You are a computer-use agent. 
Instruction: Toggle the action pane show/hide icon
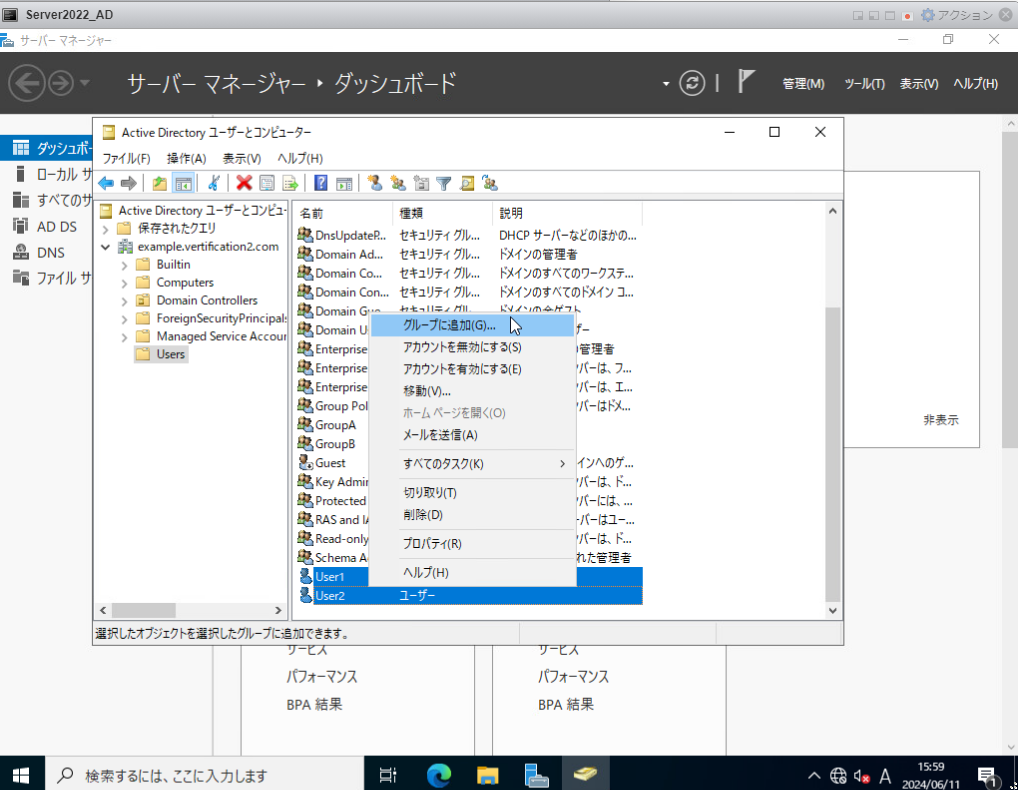tap(344, 184)
